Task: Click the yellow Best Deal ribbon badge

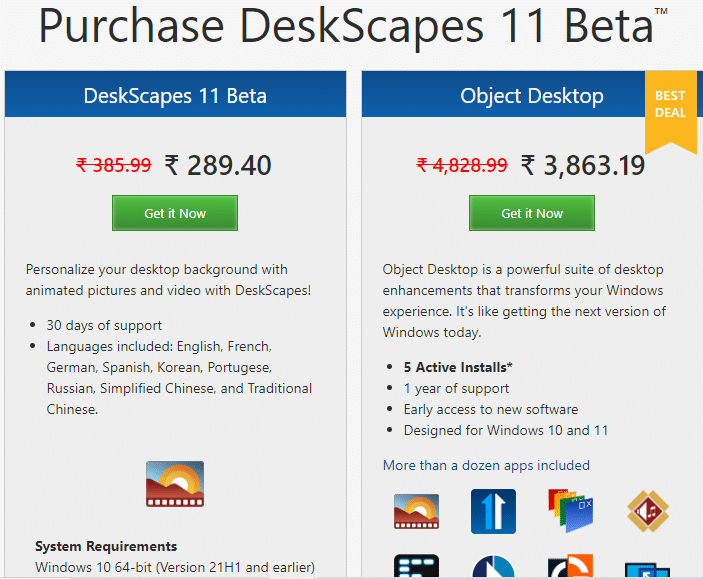Action: (670, 112)
